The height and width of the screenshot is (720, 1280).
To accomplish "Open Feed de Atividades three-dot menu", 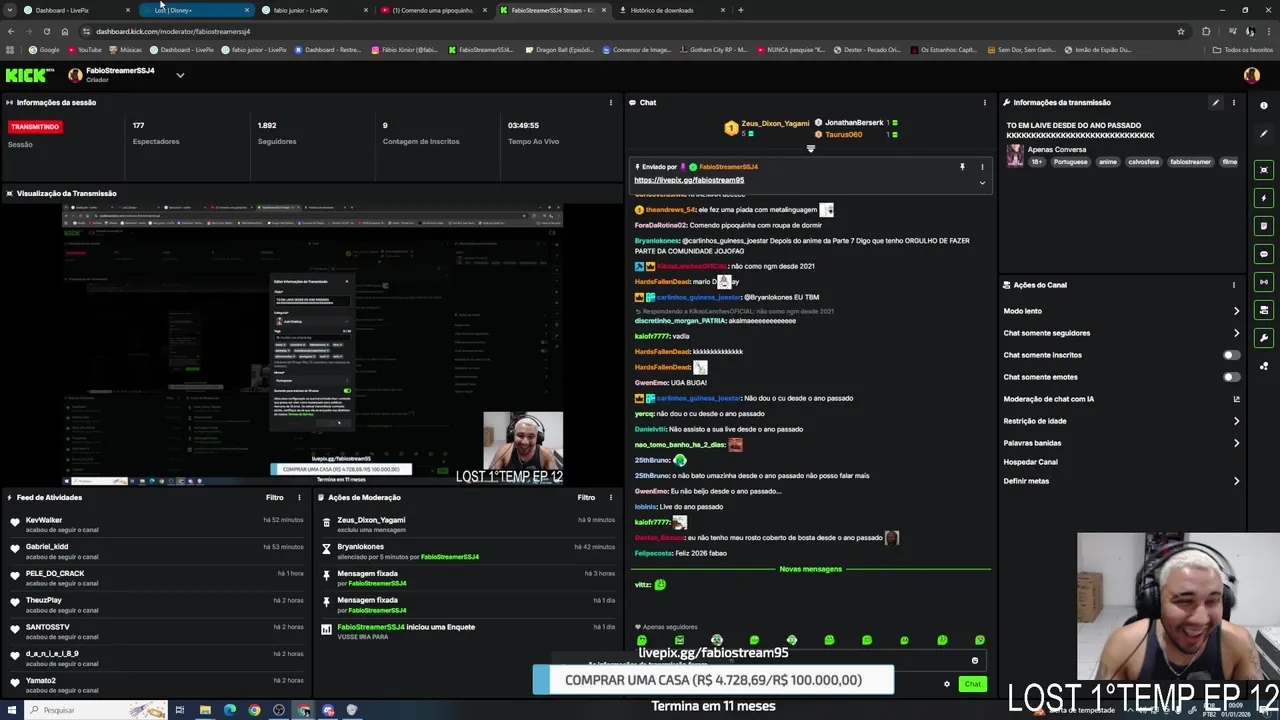I will click(x=299, y=497).
